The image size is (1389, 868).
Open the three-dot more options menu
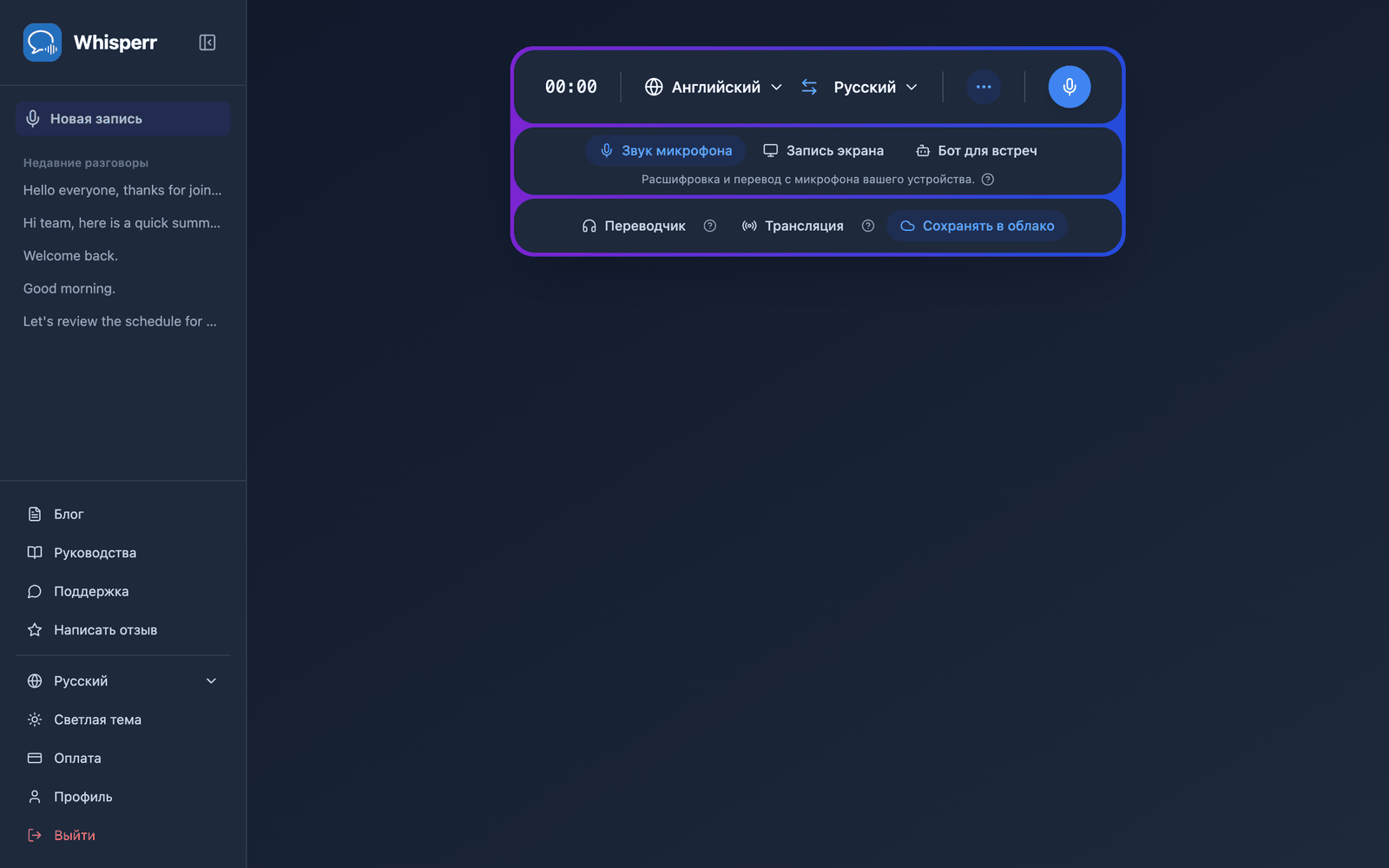pyautogui.click(x=984, y=87)
